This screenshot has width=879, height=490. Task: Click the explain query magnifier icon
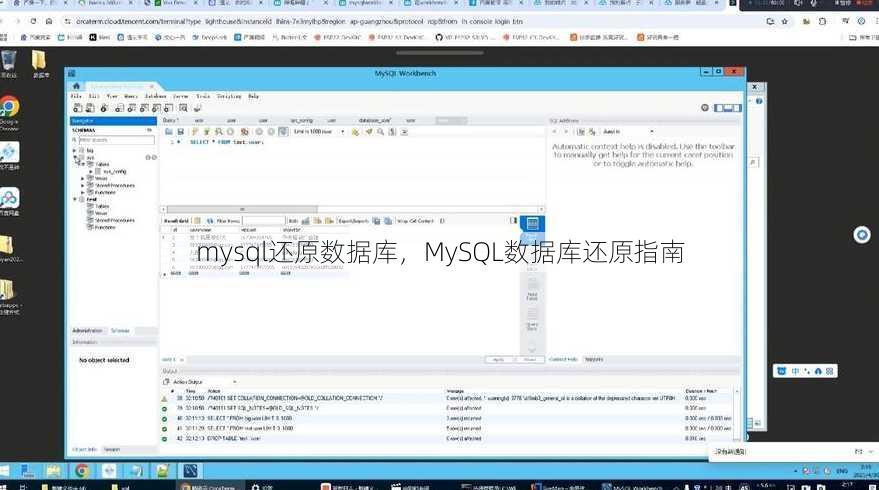(x=219, y=132)
